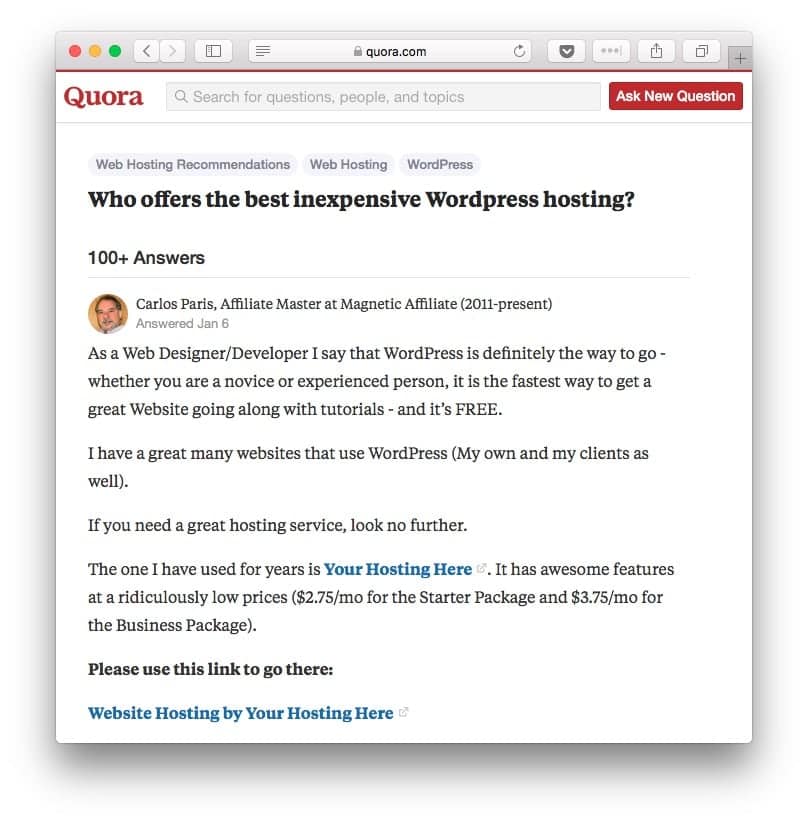The width and height of the screenshot is (808, 823).
Task: Open the Web Hosting Recommendations topic
Action: click(192, 164)
